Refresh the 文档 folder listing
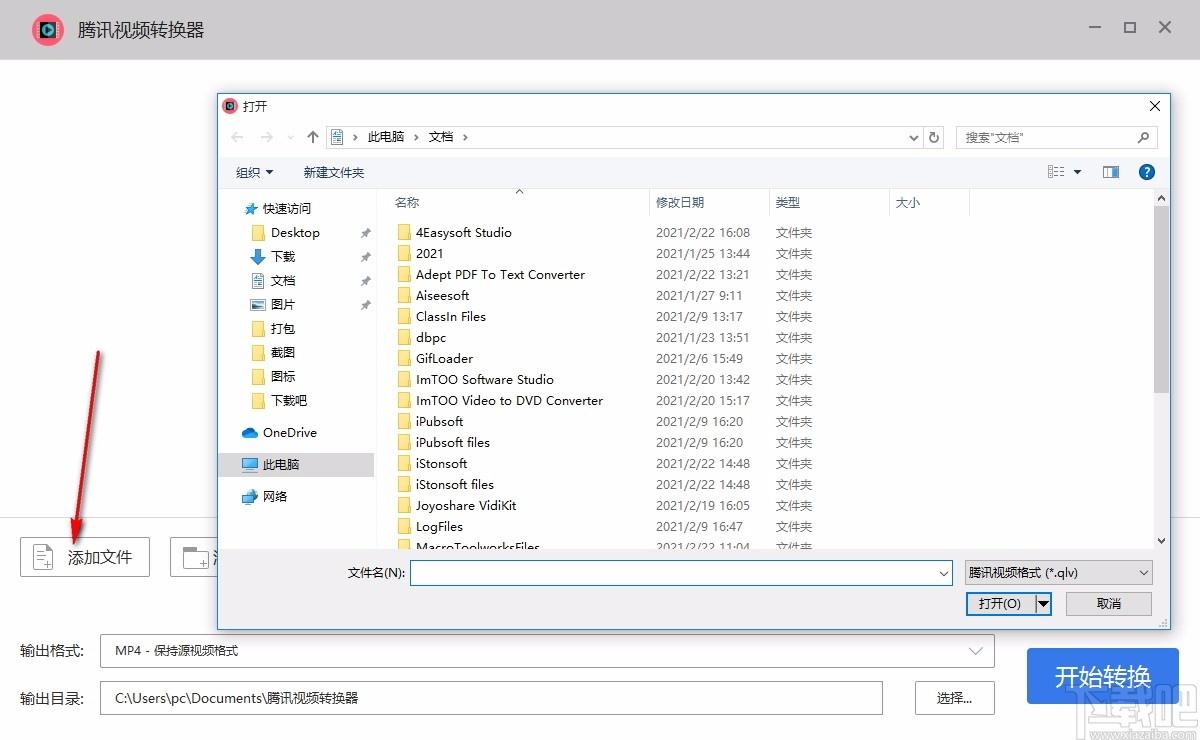Viewport: 1200px width, 740px height. click(934, 137)
